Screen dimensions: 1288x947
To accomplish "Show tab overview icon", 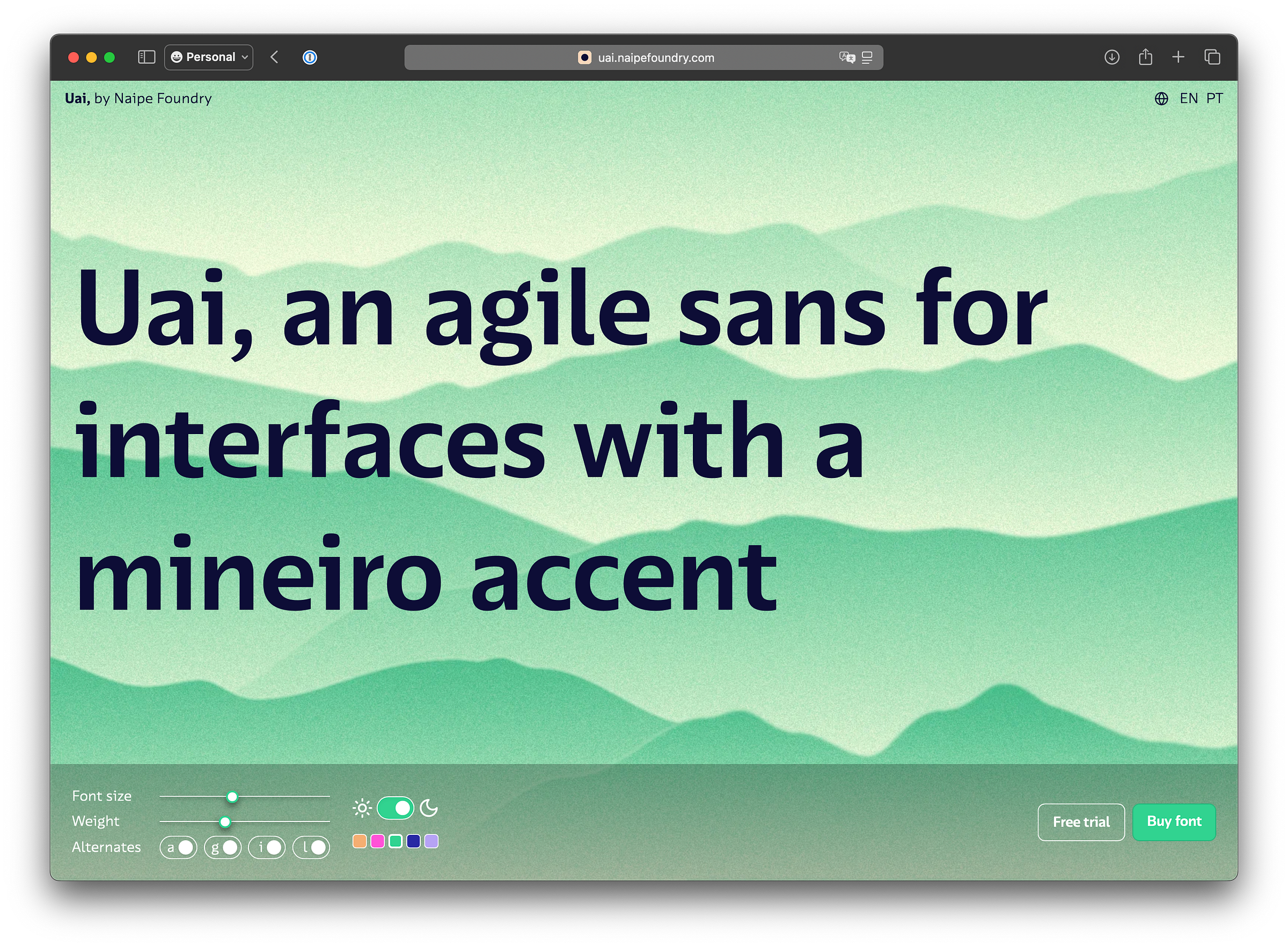I will (x=1211, y=57).
